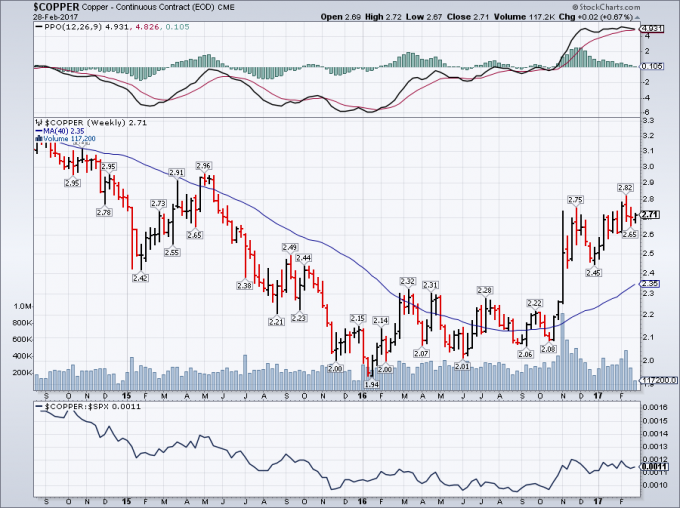The width and height of the screenshot is (680, 508).
Task: Click the 0.0016 ratio axis label
Action: coord(655,407)
